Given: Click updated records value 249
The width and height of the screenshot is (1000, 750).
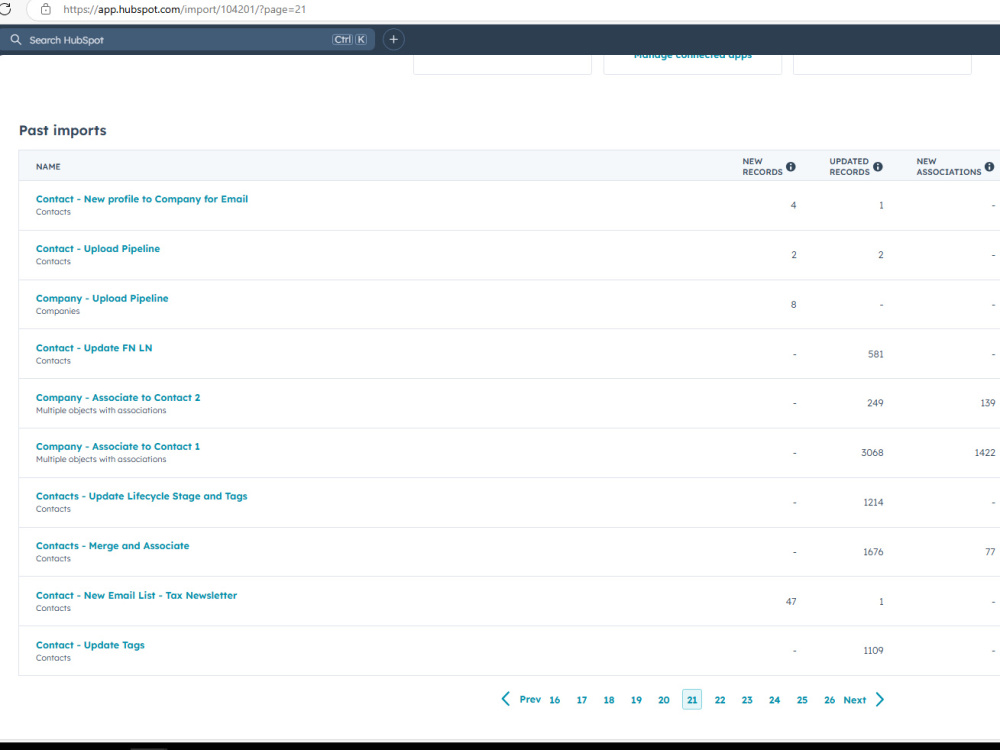Looking at the screenshot, I should 875,403.
